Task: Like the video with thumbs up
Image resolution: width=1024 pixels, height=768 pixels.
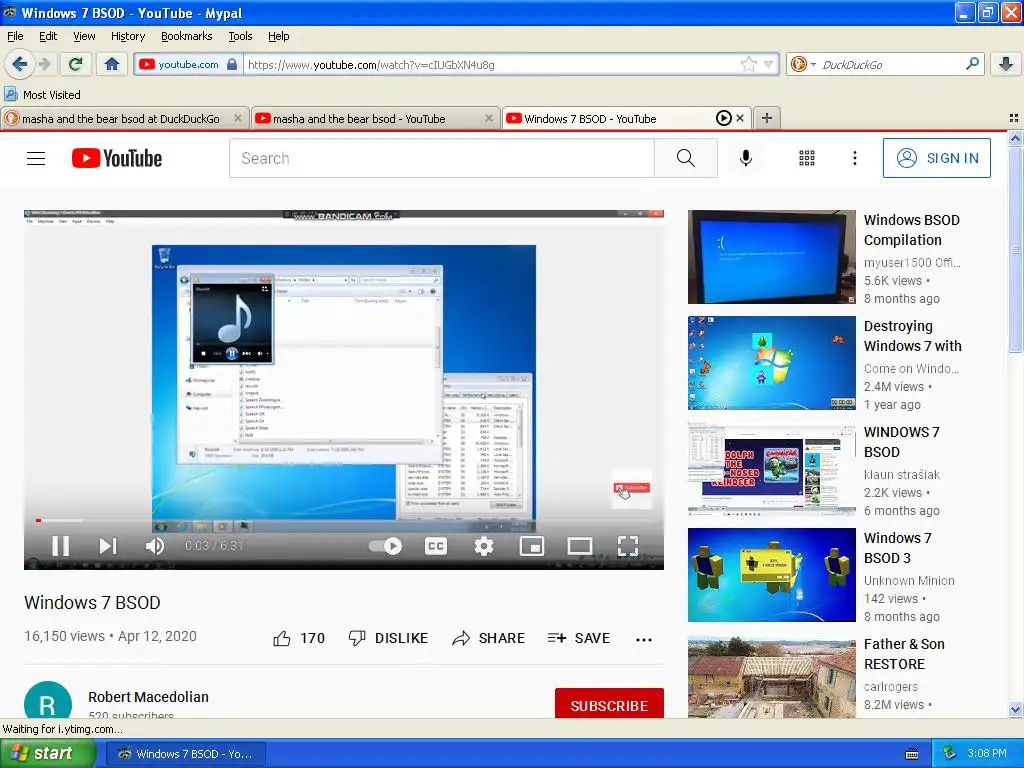Action: (299, 638)
